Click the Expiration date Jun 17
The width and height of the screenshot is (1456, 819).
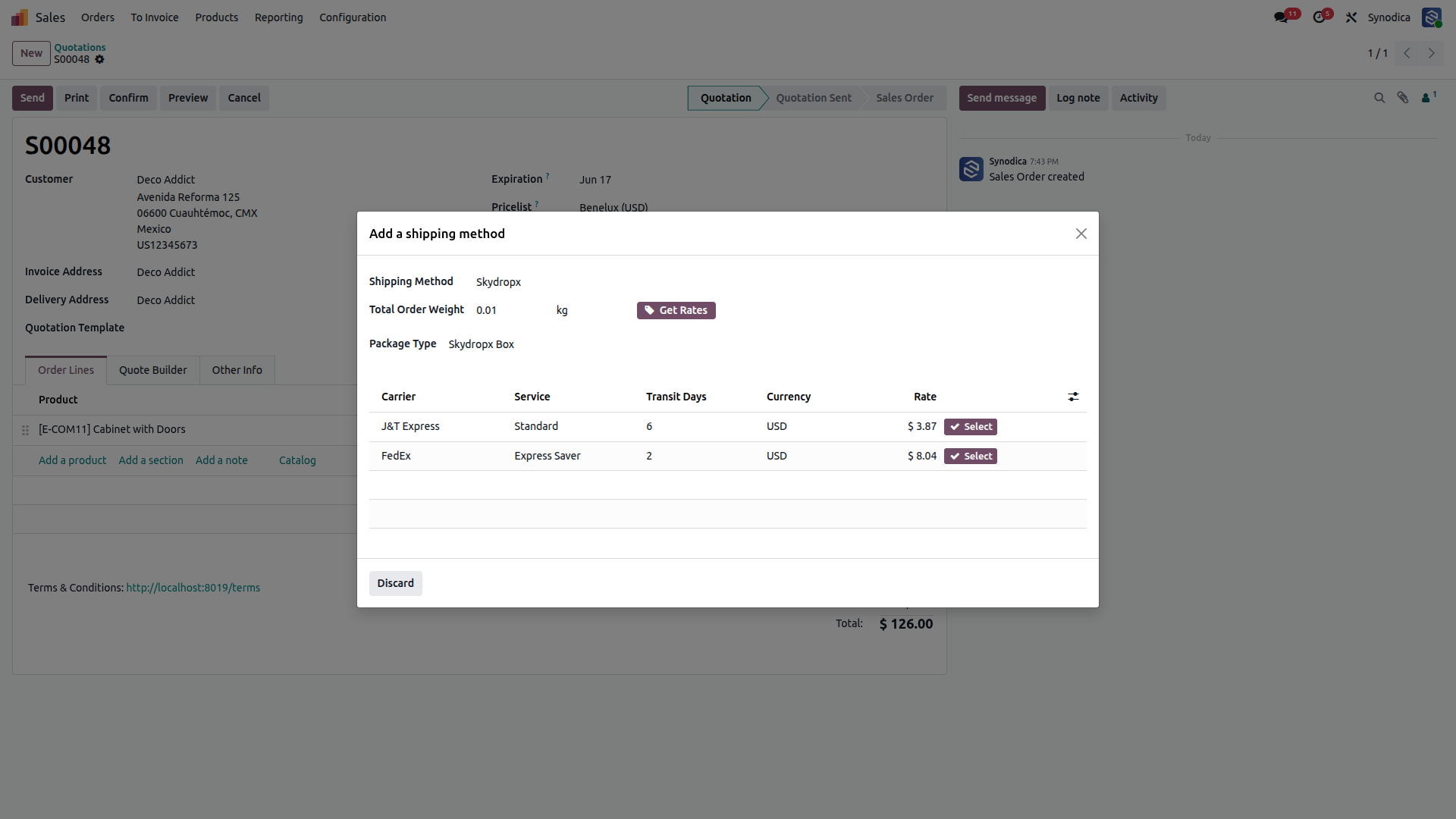(595, 180)
